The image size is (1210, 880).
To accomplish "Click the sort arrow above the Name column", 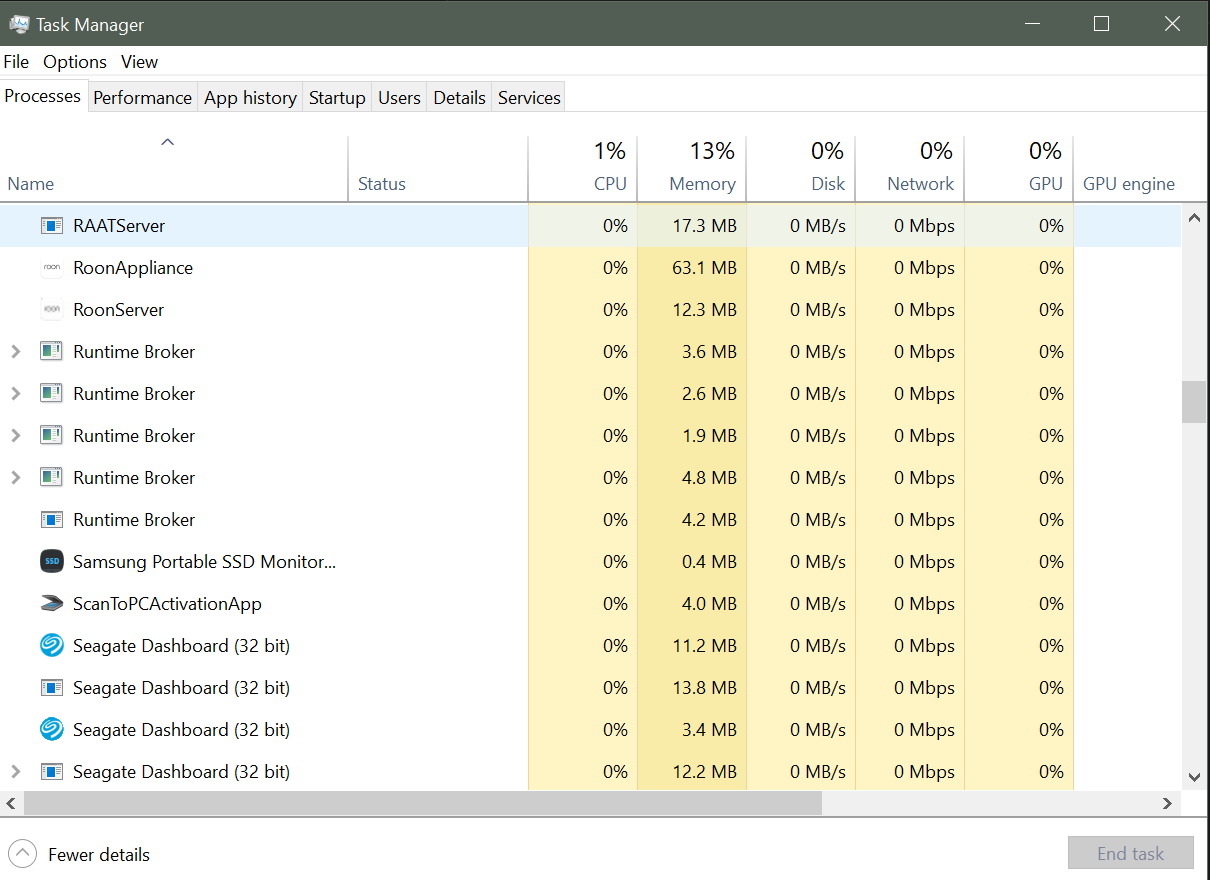I will pyautogui.click(x=168, y=142).
